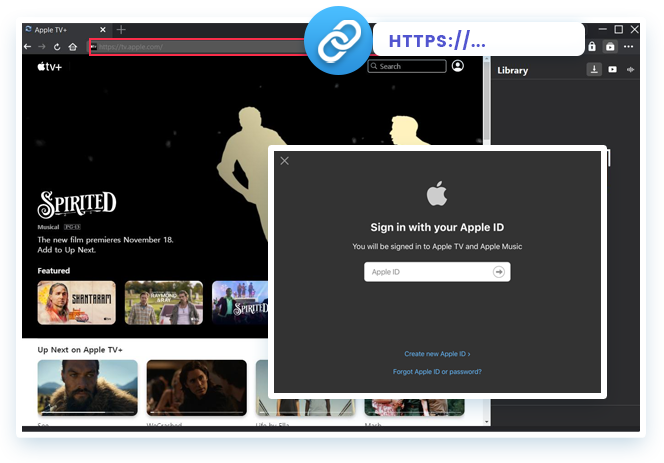Close the Apple TV+ tab

[102, 30]
